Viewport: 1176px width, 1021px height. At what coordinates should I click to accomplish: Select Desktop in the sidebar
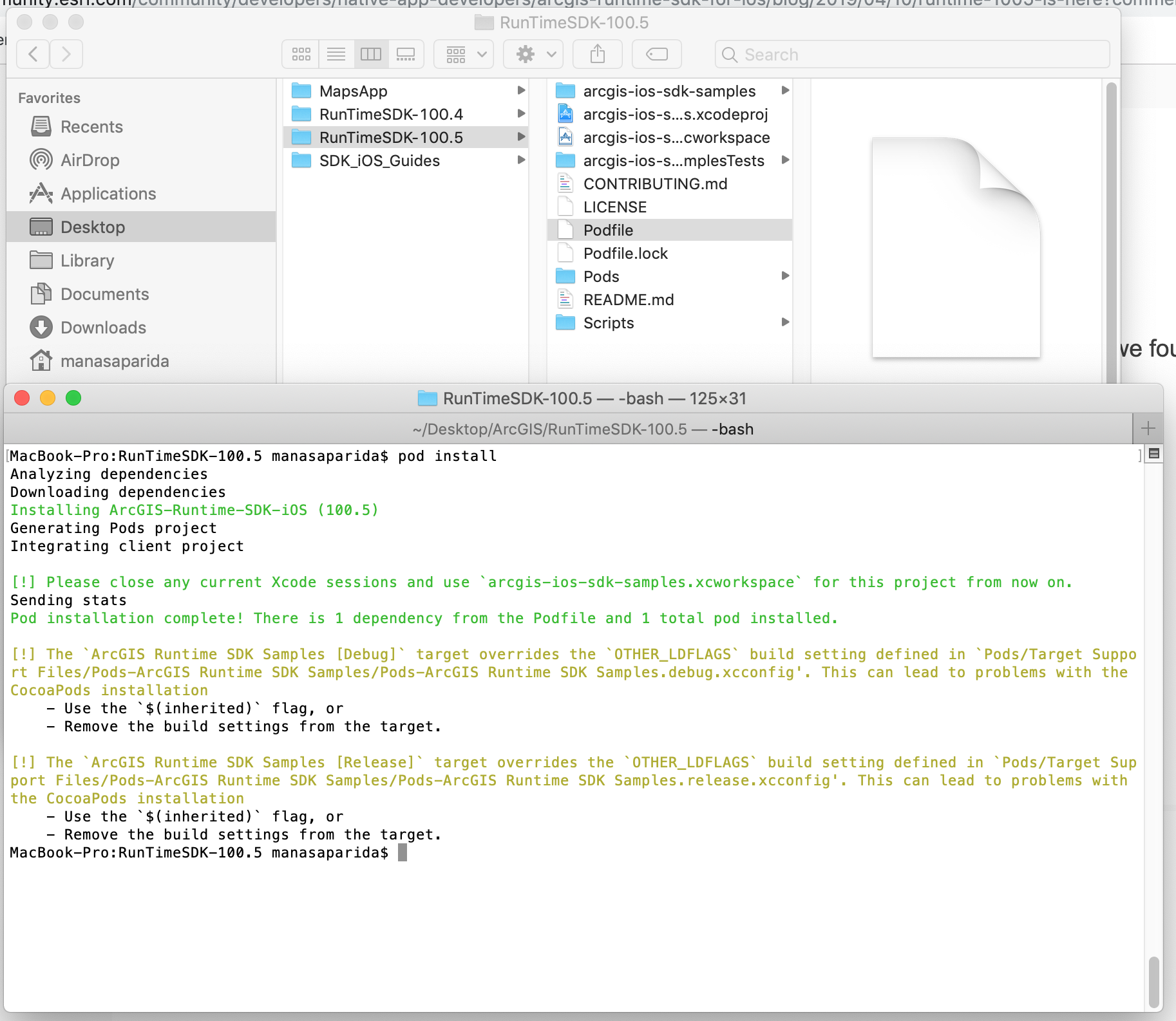[141, 227]
